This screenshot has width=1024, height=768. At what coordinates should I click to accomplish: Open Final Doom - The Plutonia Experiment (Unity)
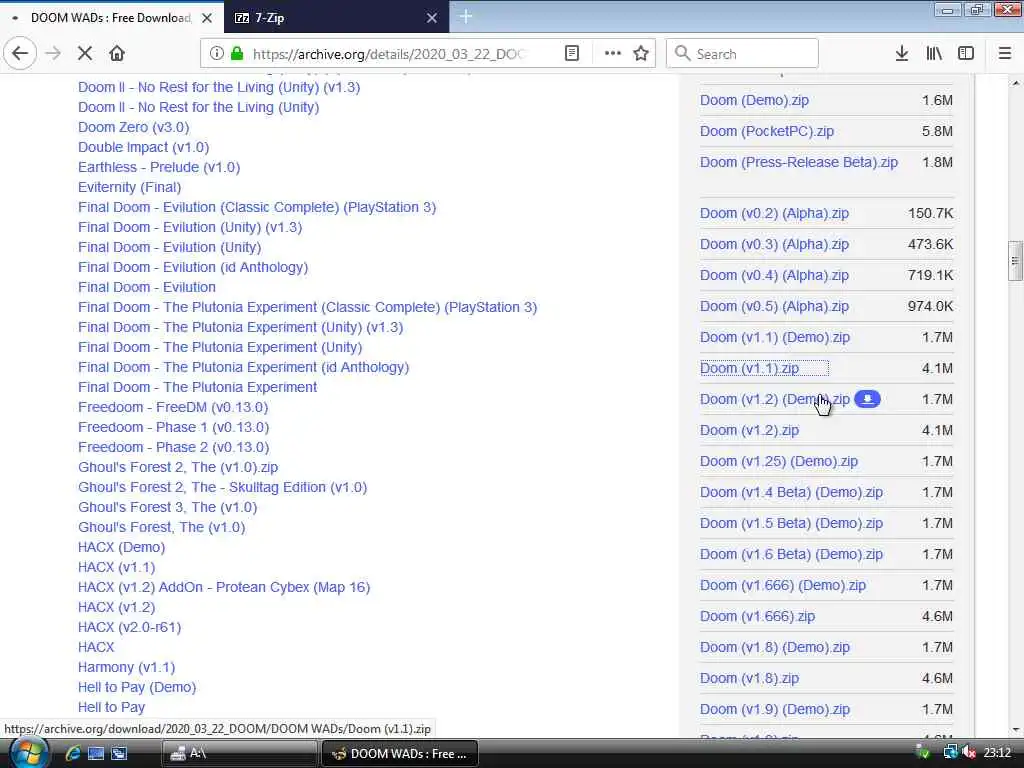(219, 347)
